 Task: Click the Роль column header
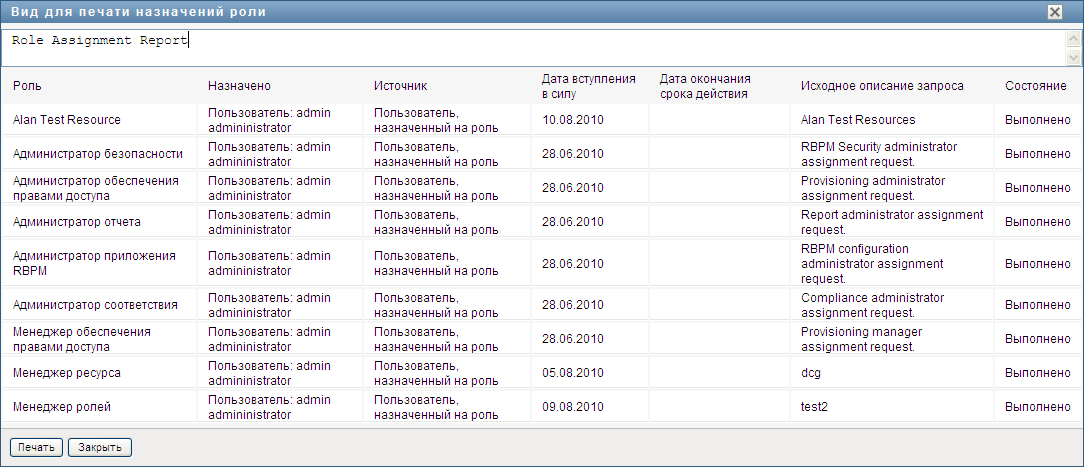click(26, 86)
